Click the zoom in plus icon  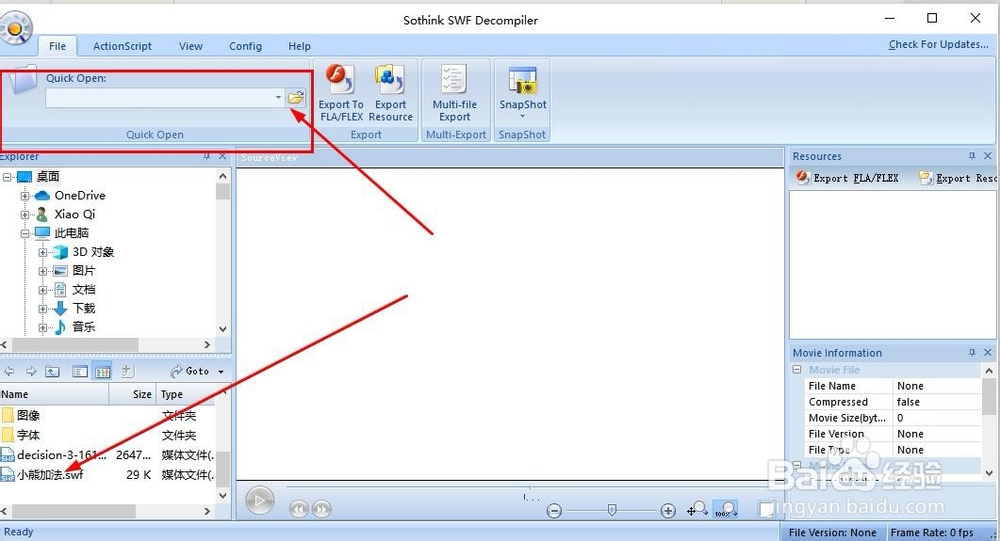click(668, 510)
